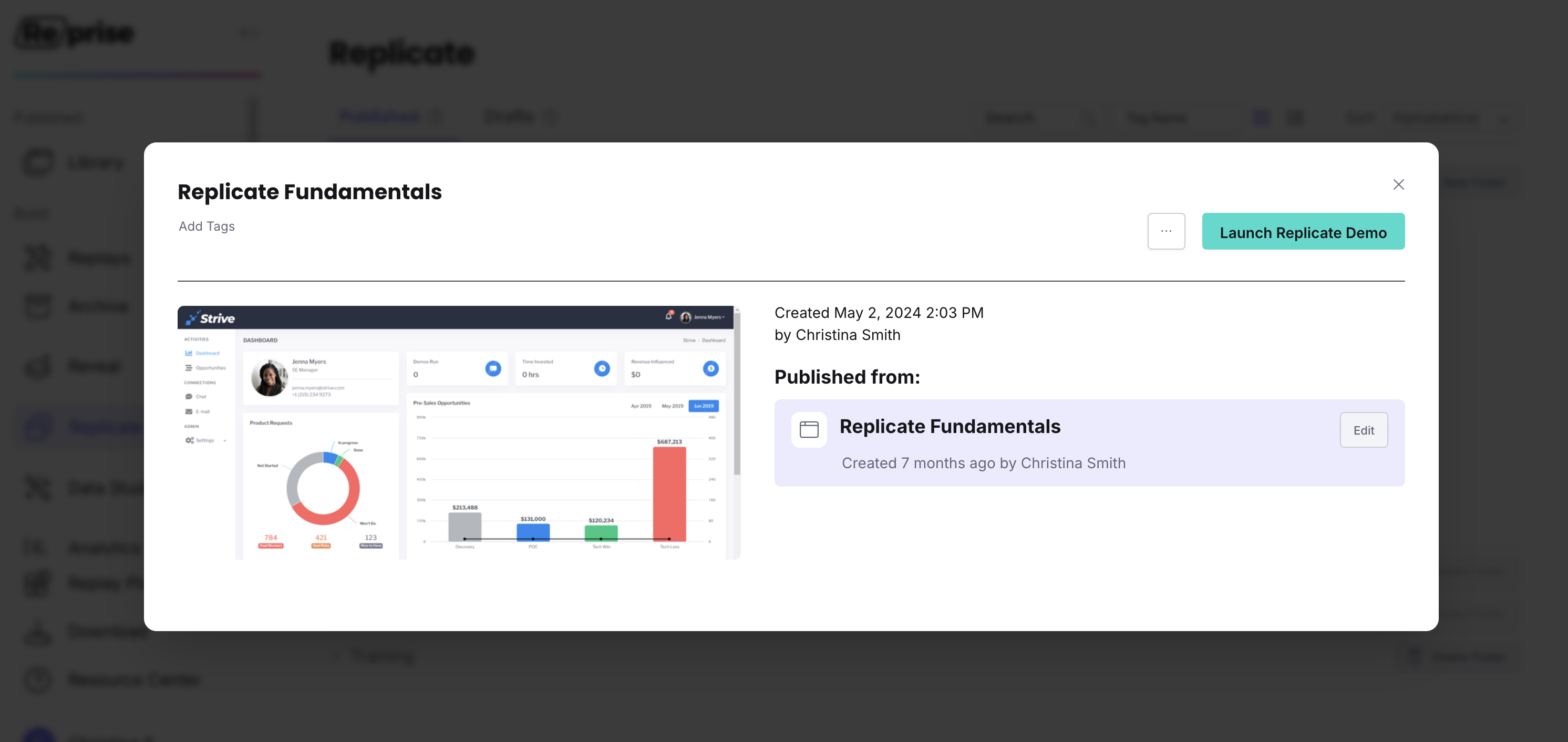Open the three-dot more options menu
The image size is (1568, 742).
click(1165, 231)
